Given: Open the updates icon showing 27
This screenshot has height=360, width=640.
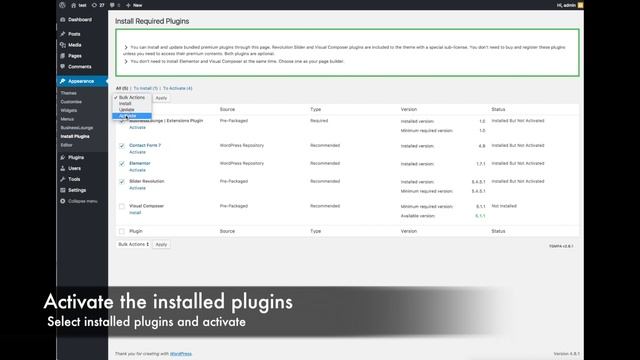Looking at the screenshot, I should click(x=98, y=5).
